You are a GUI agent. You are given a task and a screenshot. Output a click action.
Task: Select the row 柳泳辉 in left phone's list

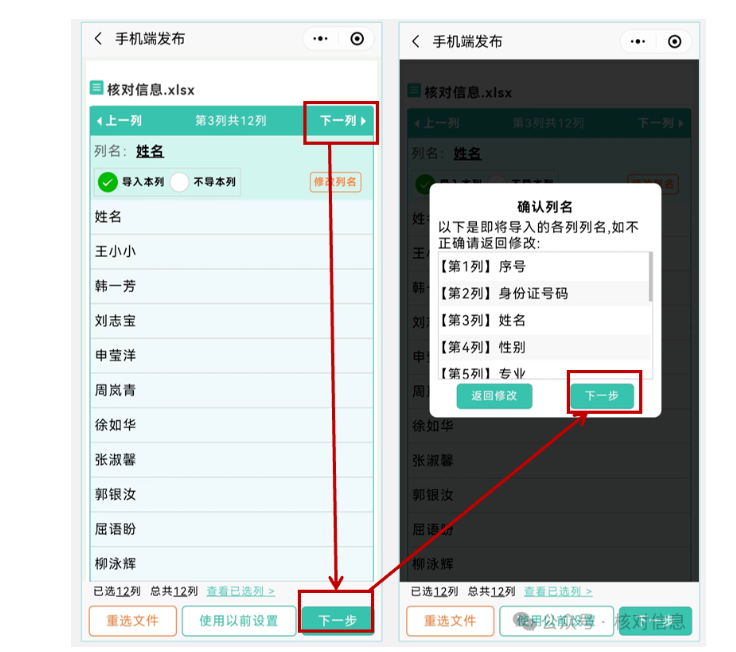click(232, 564)
